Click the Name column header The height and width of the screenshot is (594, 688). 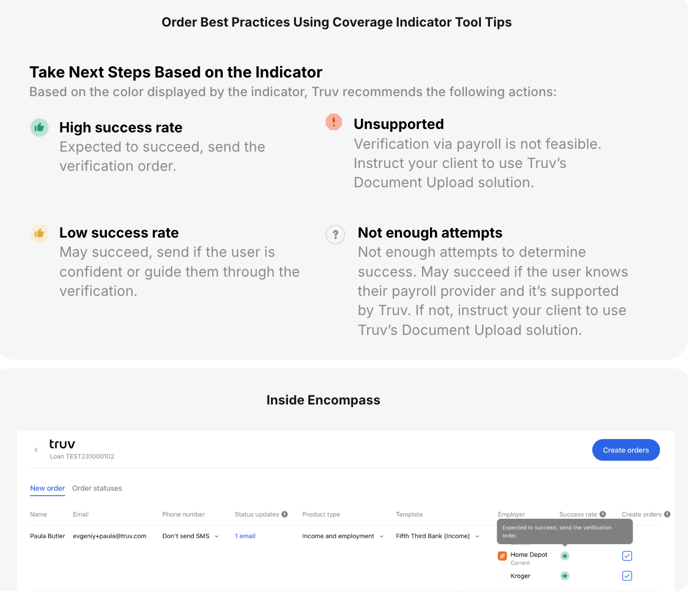[x=38, y=514]
